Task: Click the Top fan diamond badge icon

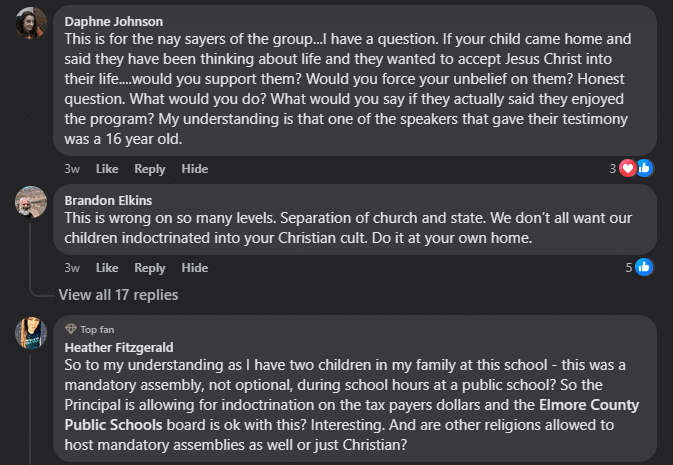Action: (70, 329)
